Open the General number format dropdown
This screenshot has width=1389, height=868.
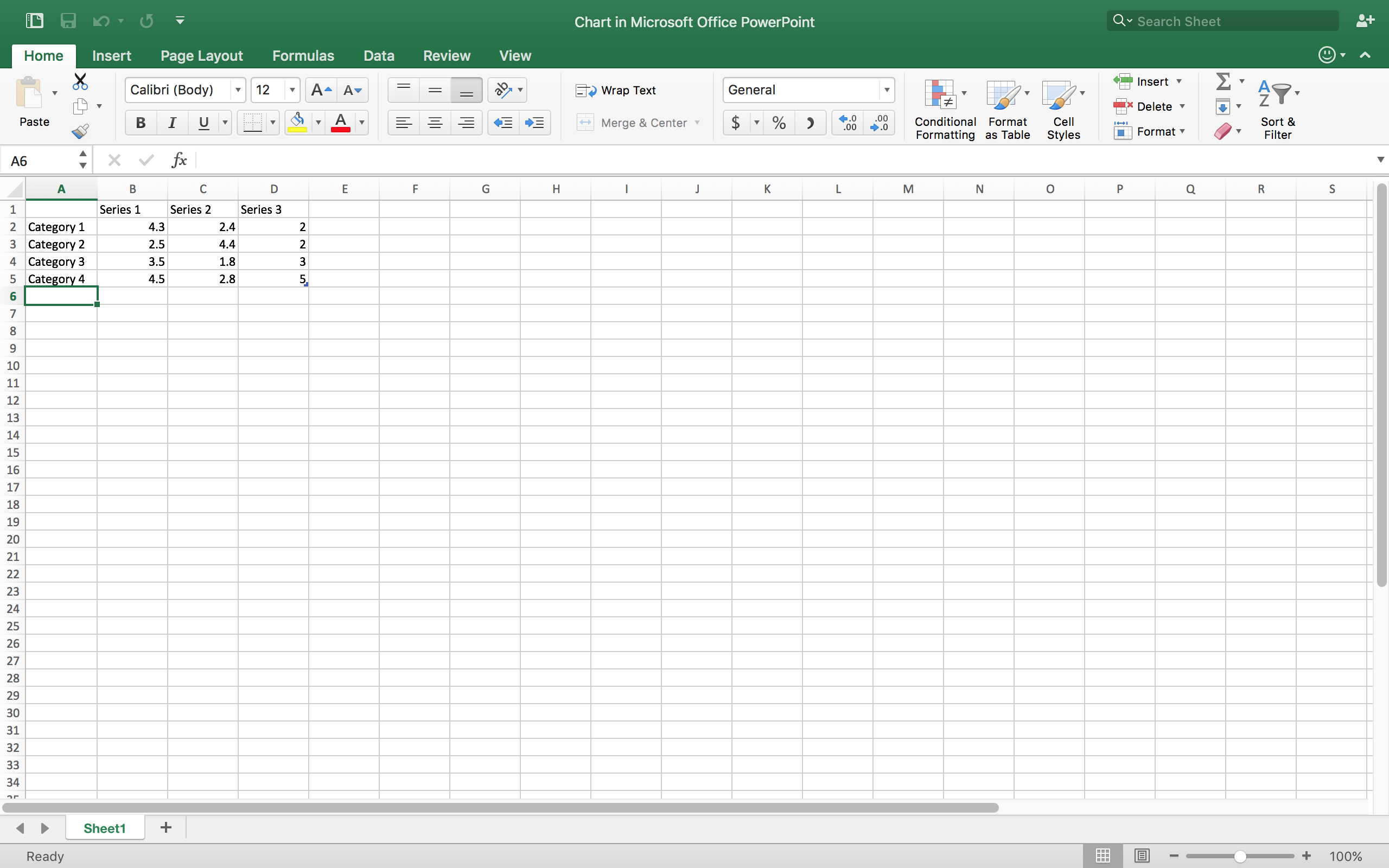(887, 90)
